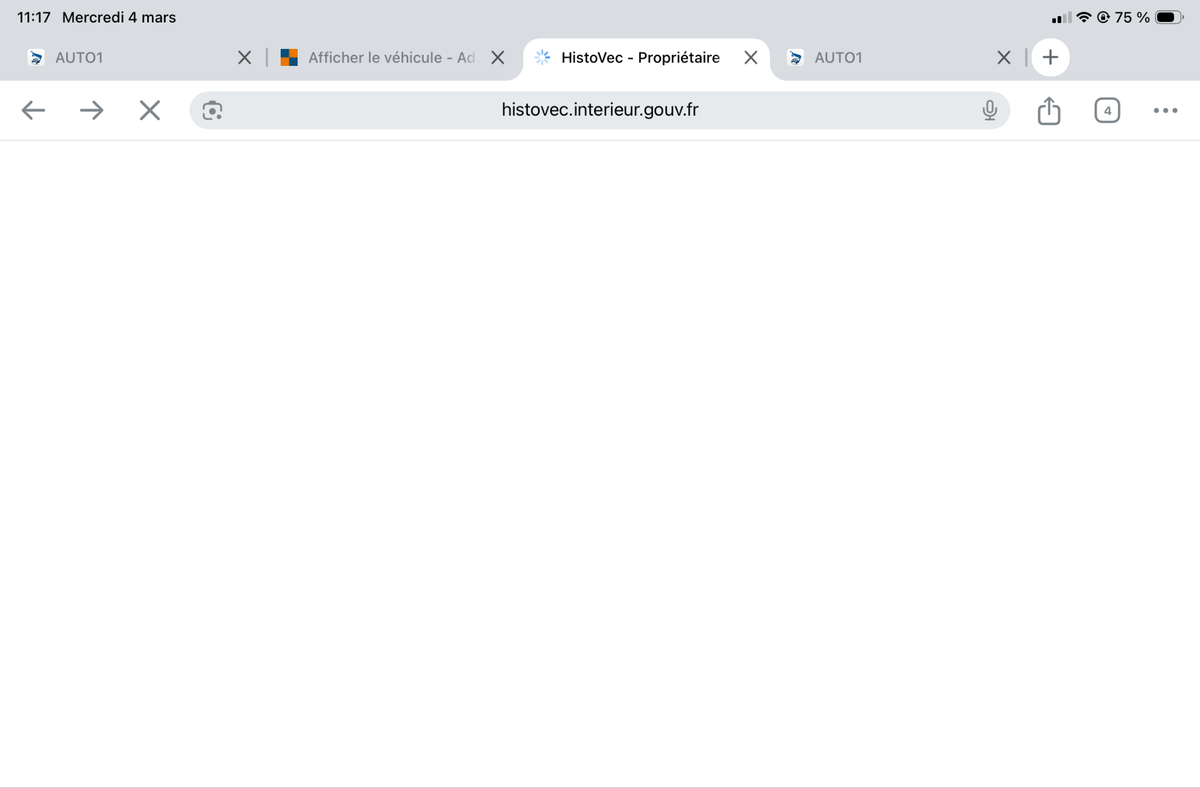The width and height of the screenshot is (1200, 788).
Task: Add a new tab with the plus button
Action: click(x=1050, y=57)
